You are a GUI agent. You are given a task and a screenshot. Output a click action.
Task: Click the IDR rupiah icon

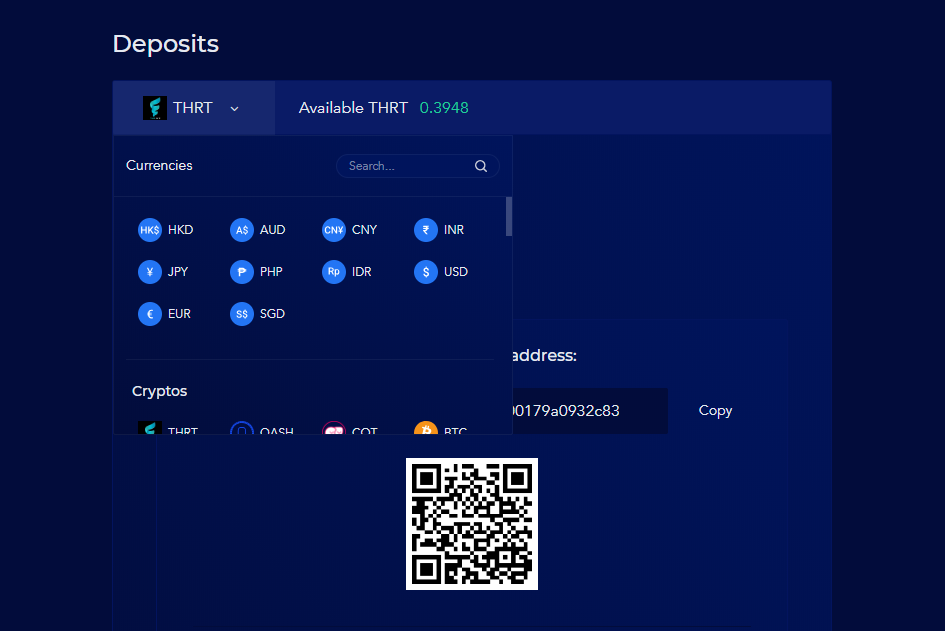click(x=334, y=272)
